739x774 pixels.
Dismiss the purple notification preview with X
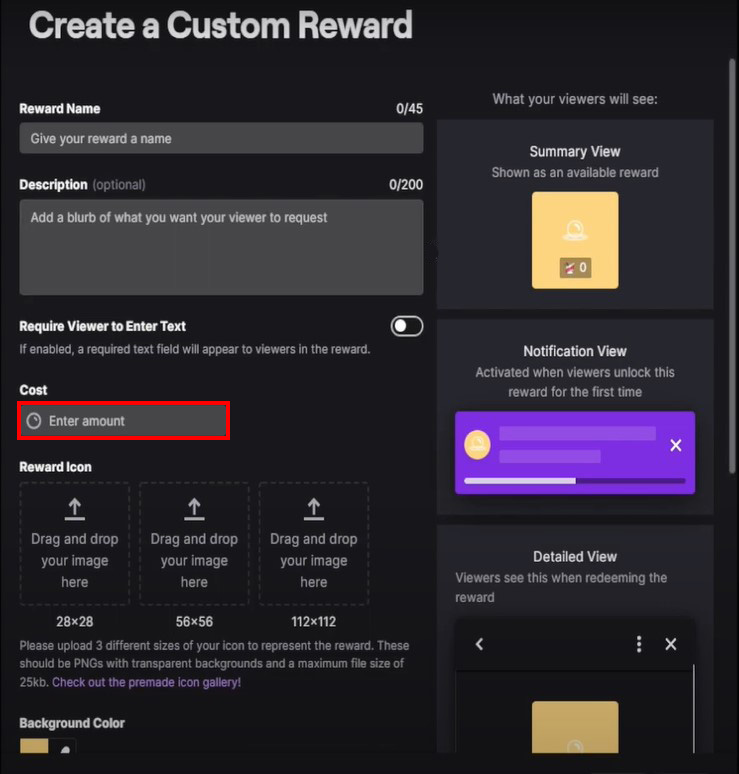coord(676,445)
